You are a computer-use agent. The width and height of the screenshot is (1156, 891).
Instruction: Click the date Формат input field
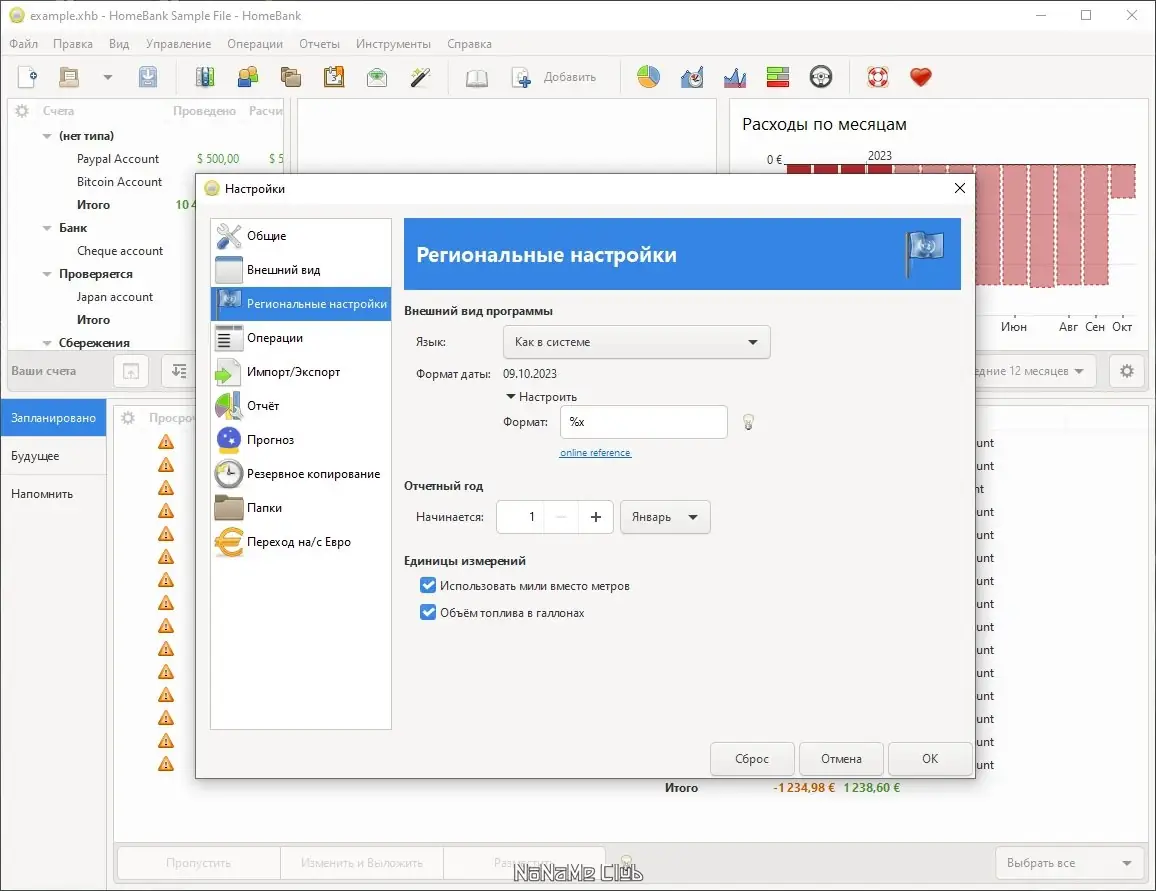[x=644, y=422]
